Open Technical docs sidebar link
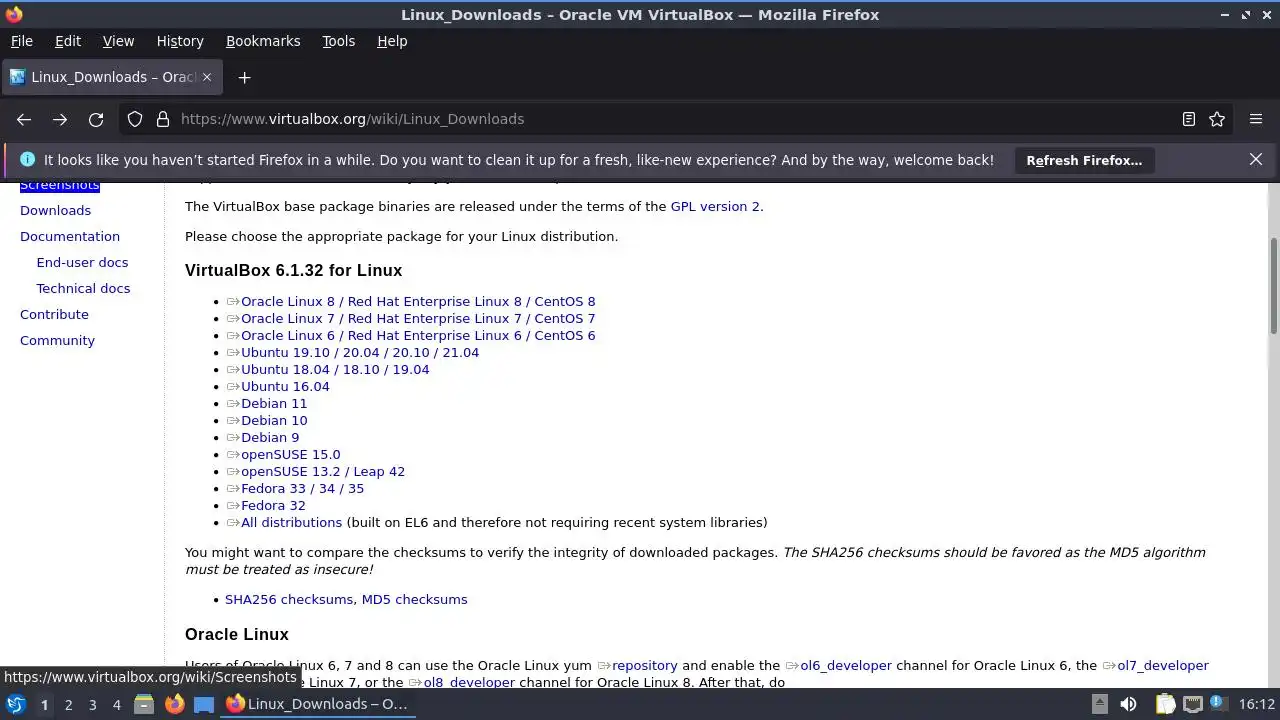Screen dimensions: 1280x720 click(x=83, y=288)
